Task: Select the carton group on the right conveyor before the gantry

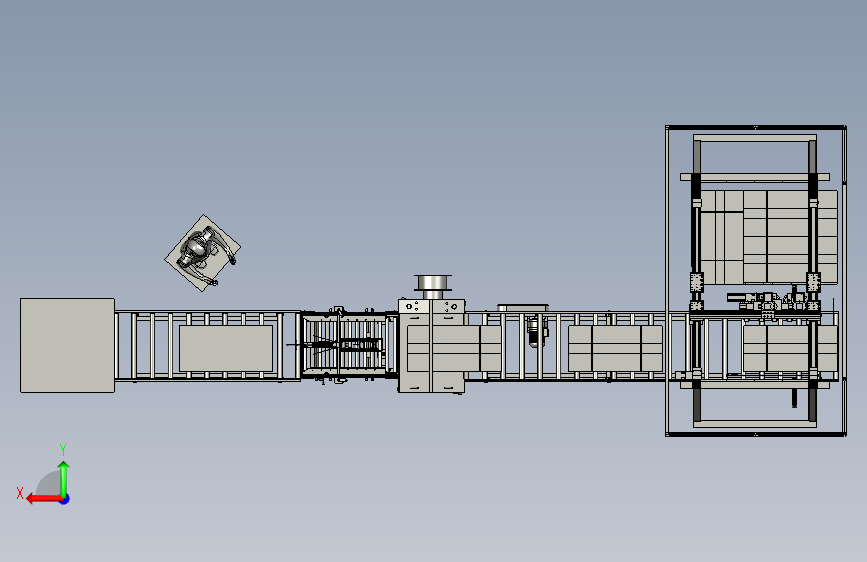Action: 615,348
